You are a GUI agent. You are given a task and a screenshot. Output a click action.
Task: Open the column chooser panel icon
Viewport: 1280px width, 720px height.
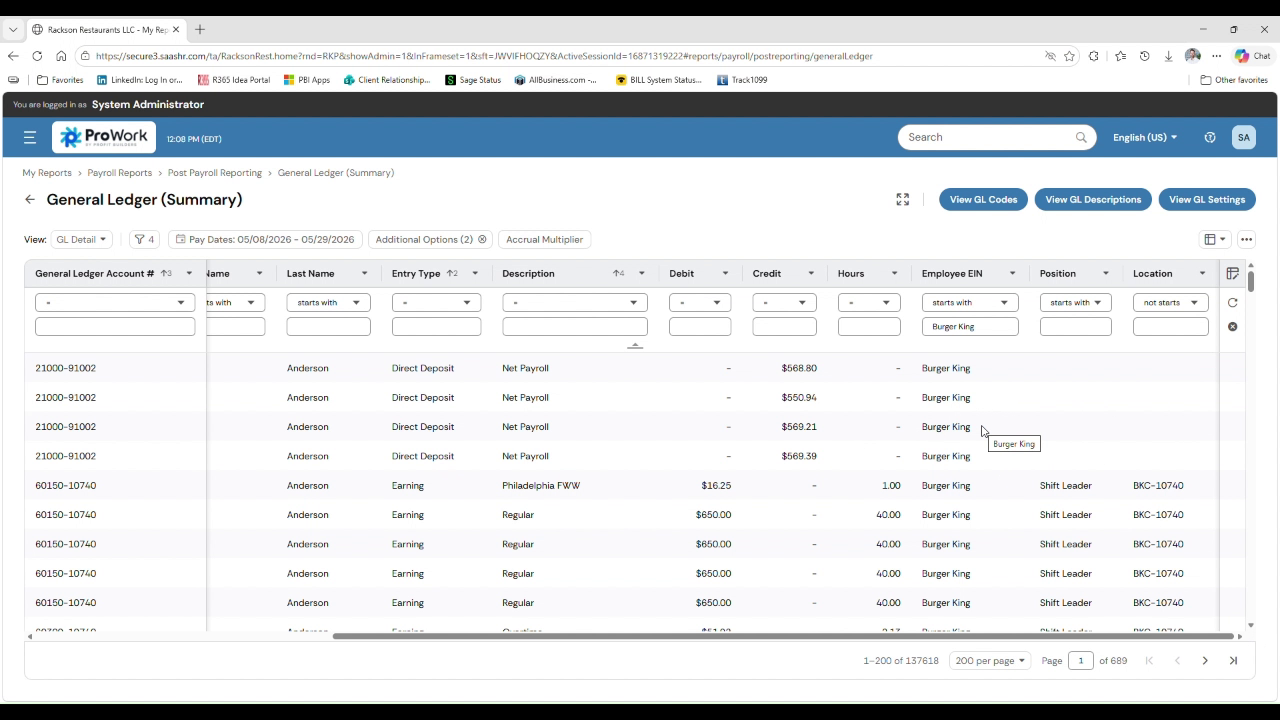[x=1232, y=273]
